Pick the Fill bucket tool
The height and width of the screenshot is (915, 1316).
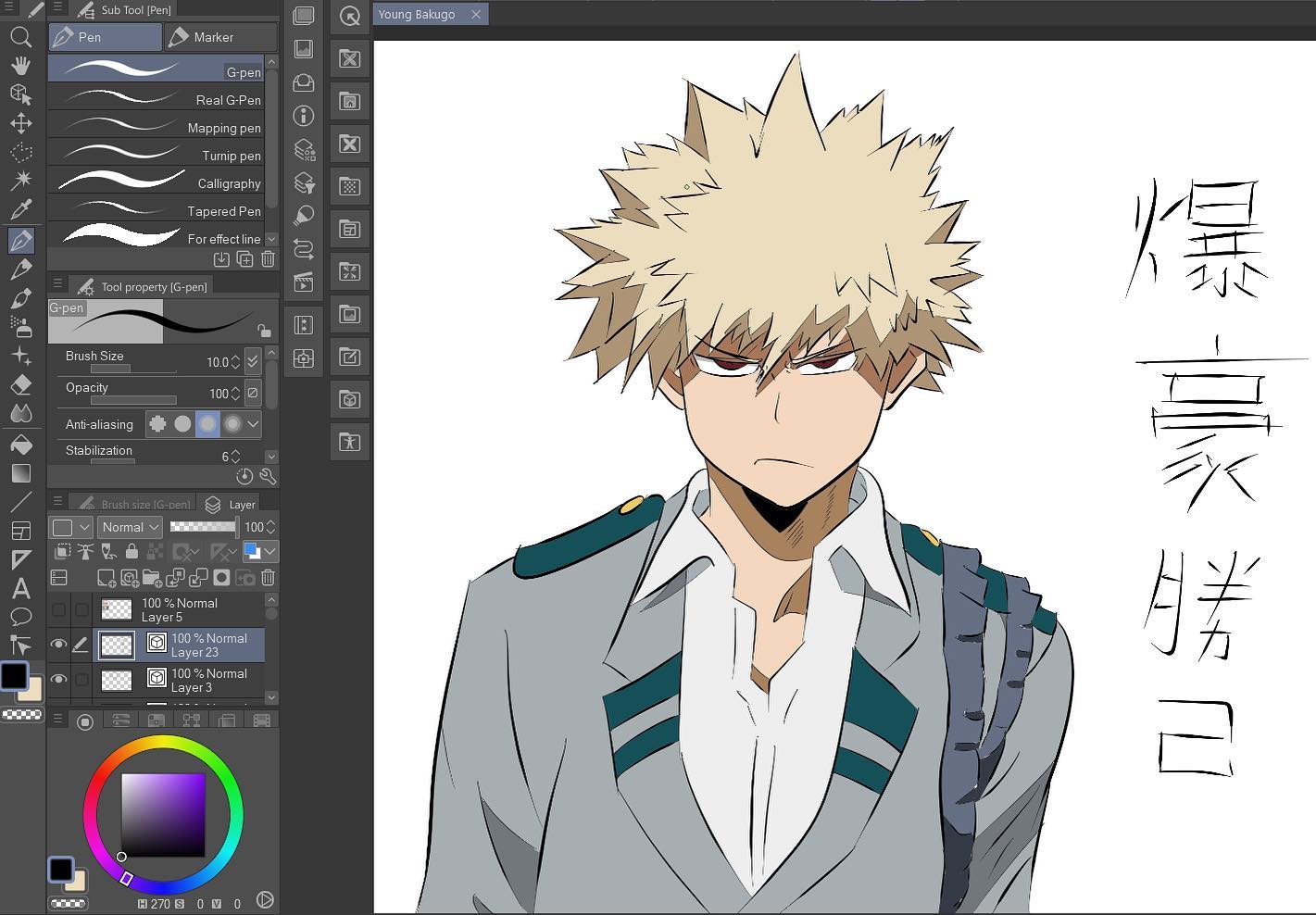pos(20,445)
